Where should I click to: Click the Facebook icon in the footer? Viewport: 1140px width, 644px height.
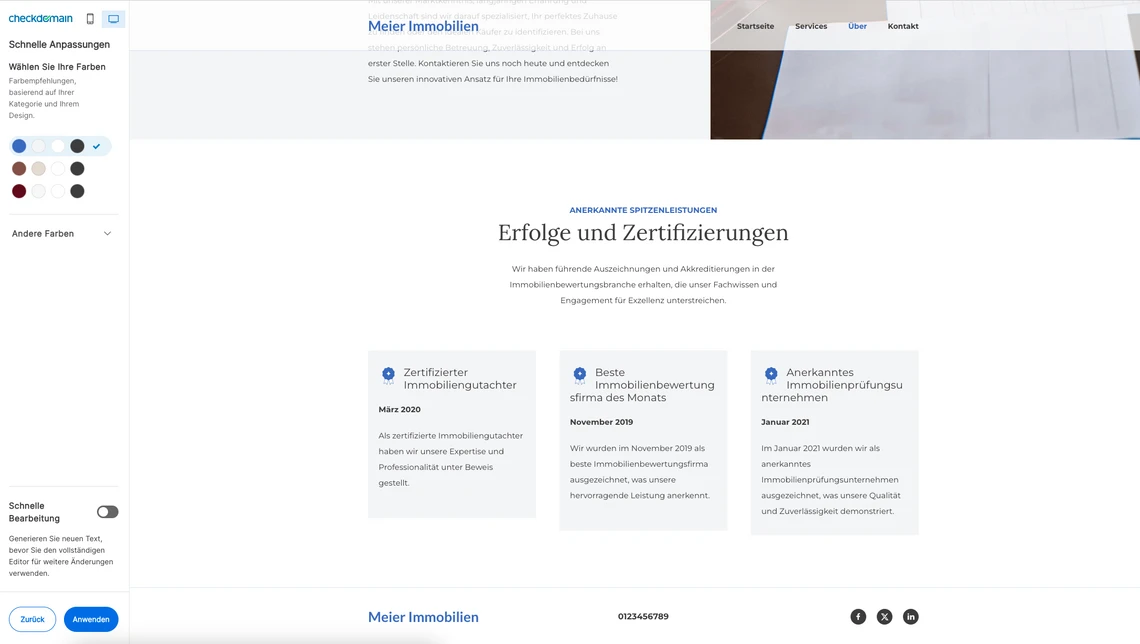[858, 616]
